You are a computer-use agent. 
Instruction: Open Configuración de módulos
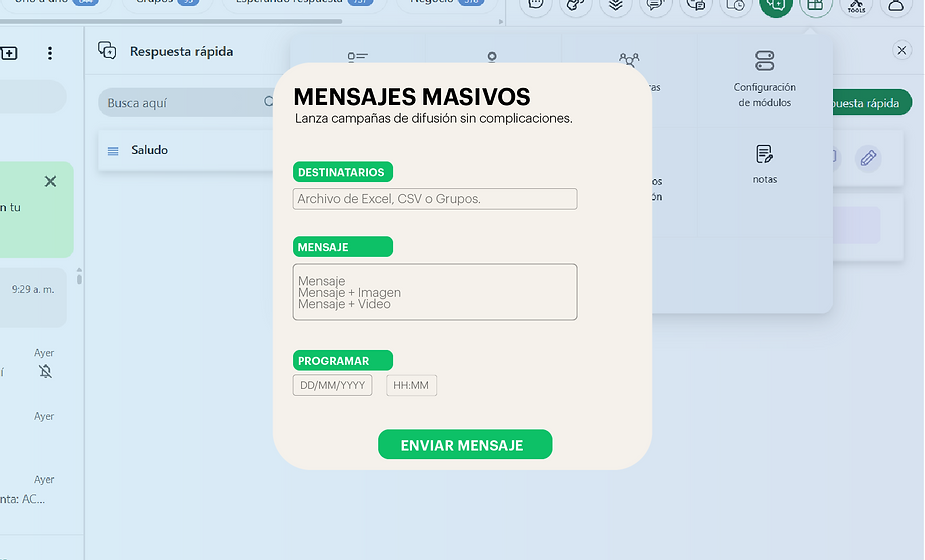tap(765, 78)
